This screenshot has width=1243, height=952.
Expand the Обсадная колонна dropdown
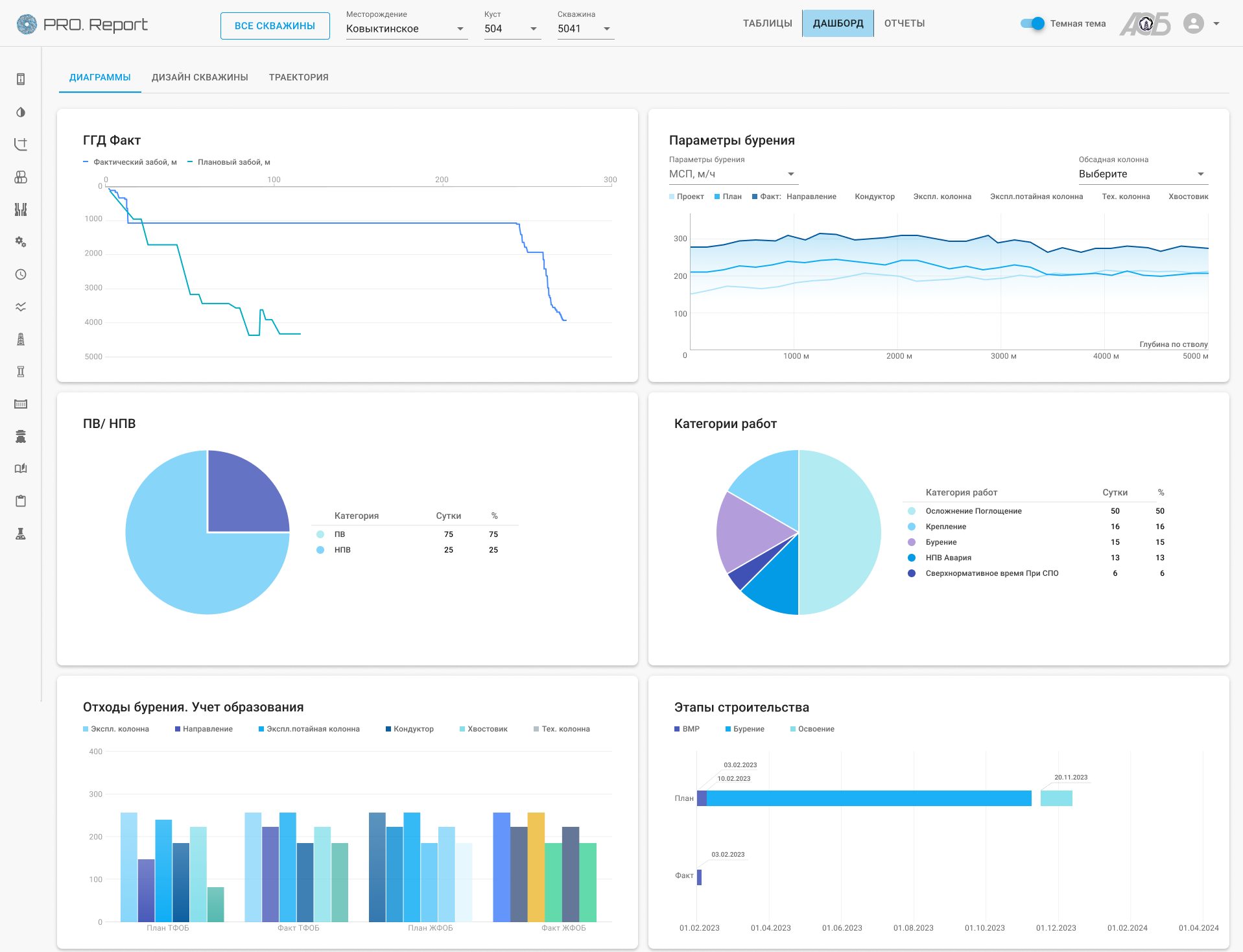pyautogui.click(x=1142, y=174)
